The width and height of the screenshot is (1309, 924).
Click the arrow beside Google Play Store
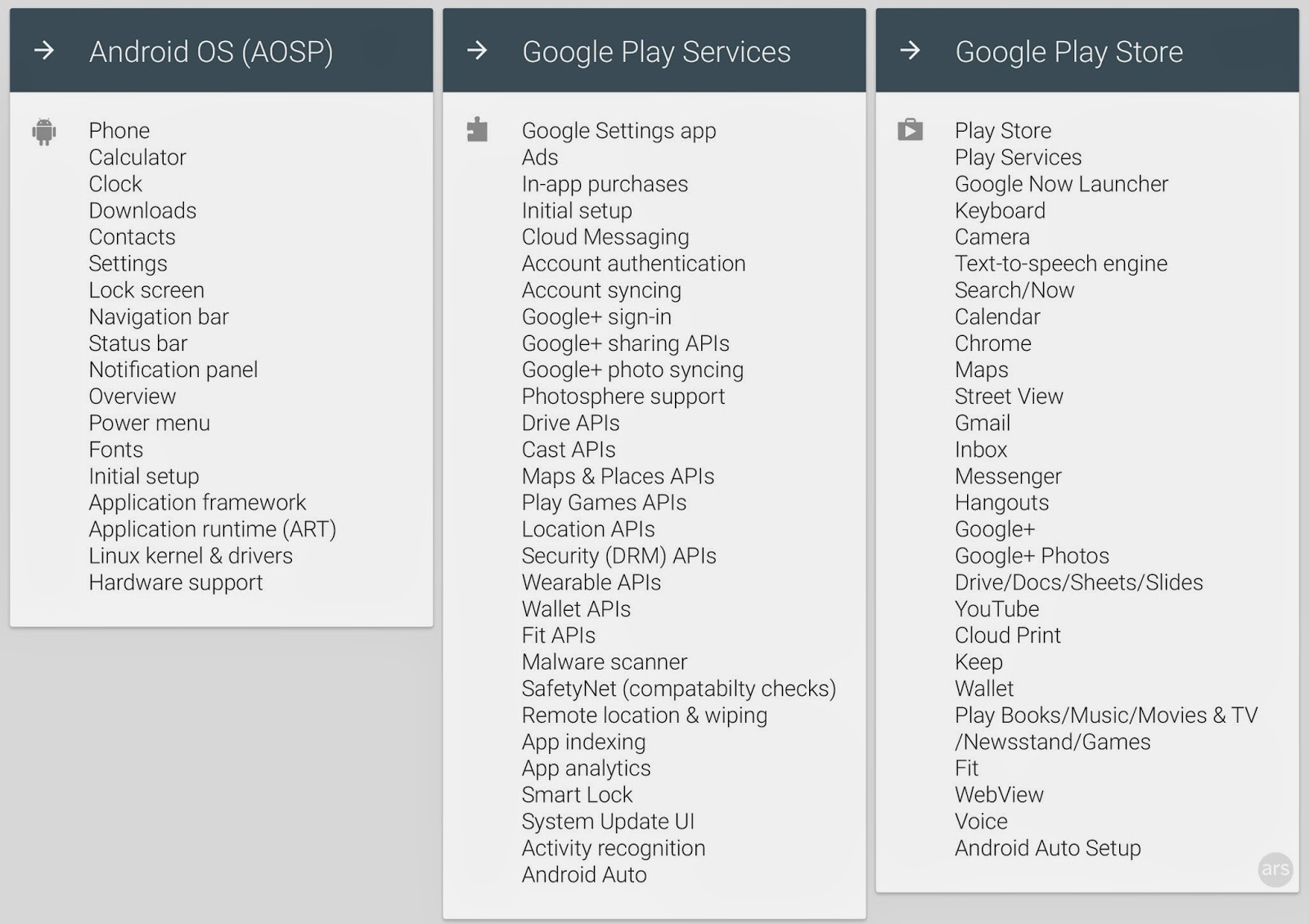point(911,51)
